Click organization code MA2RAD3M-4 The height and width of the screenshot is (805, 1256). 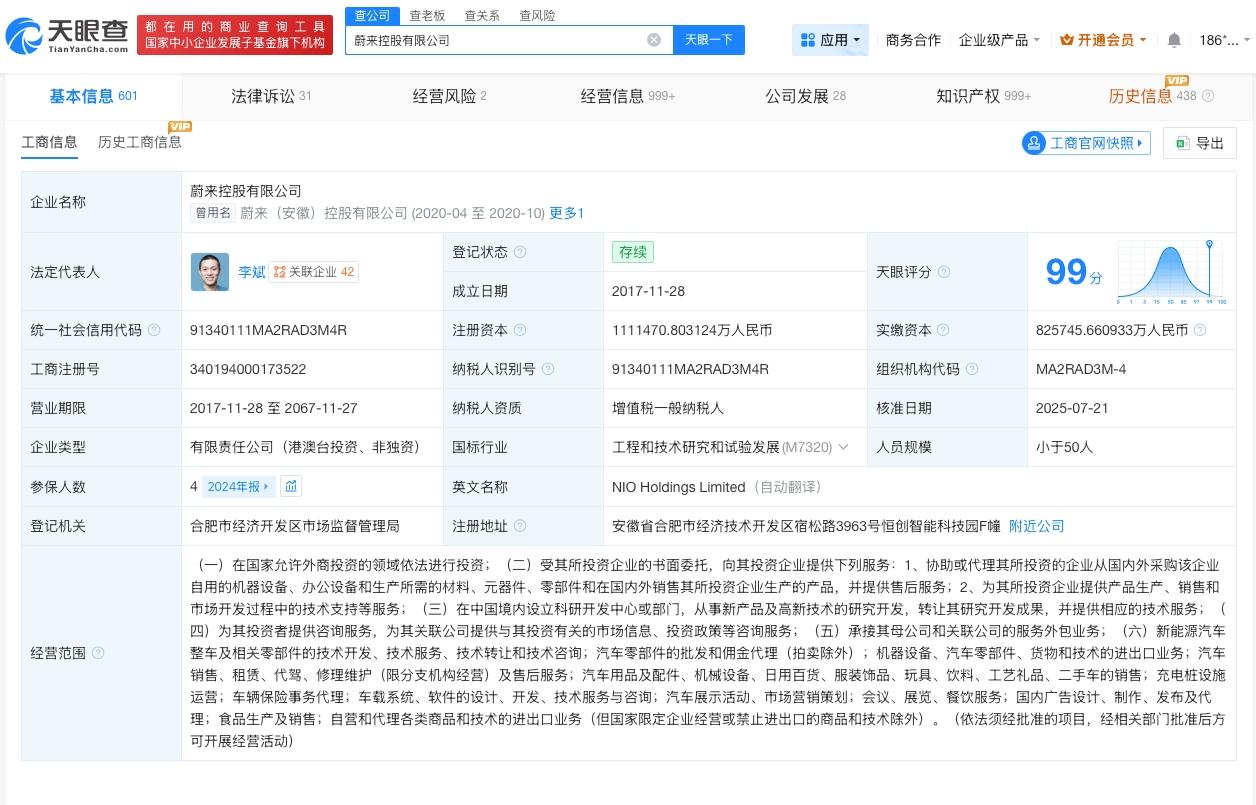click(x=1081, y=369)
